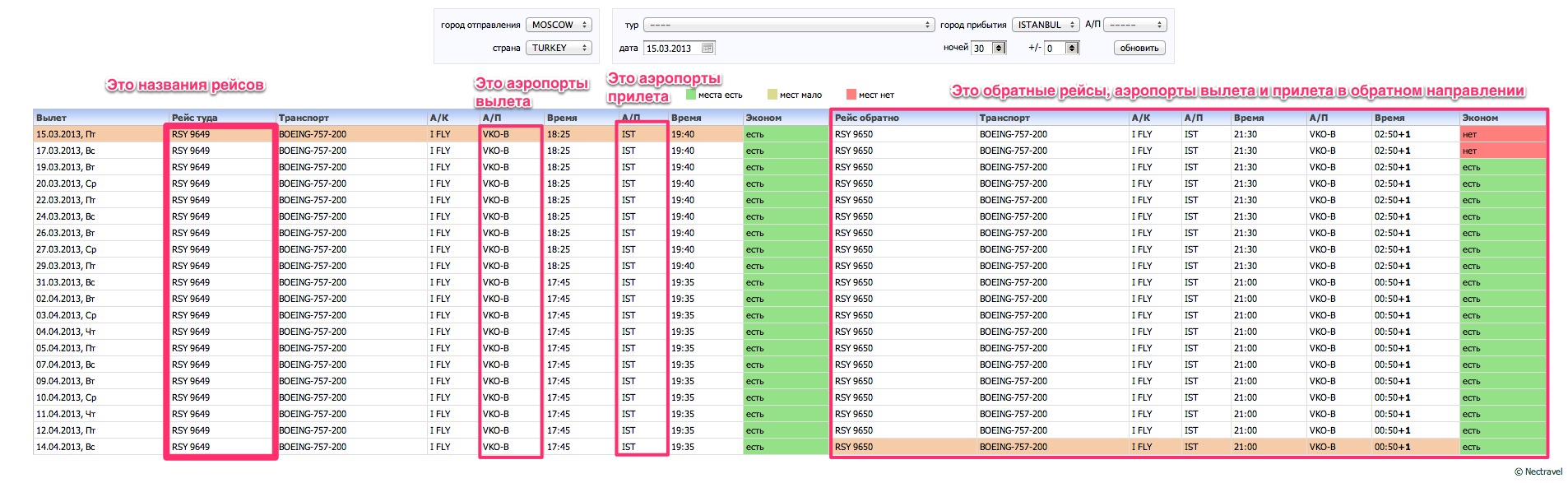The image size is (1568, 483).
Task: Click the +/- days stepper arrows
Action: coord(1071,49)
